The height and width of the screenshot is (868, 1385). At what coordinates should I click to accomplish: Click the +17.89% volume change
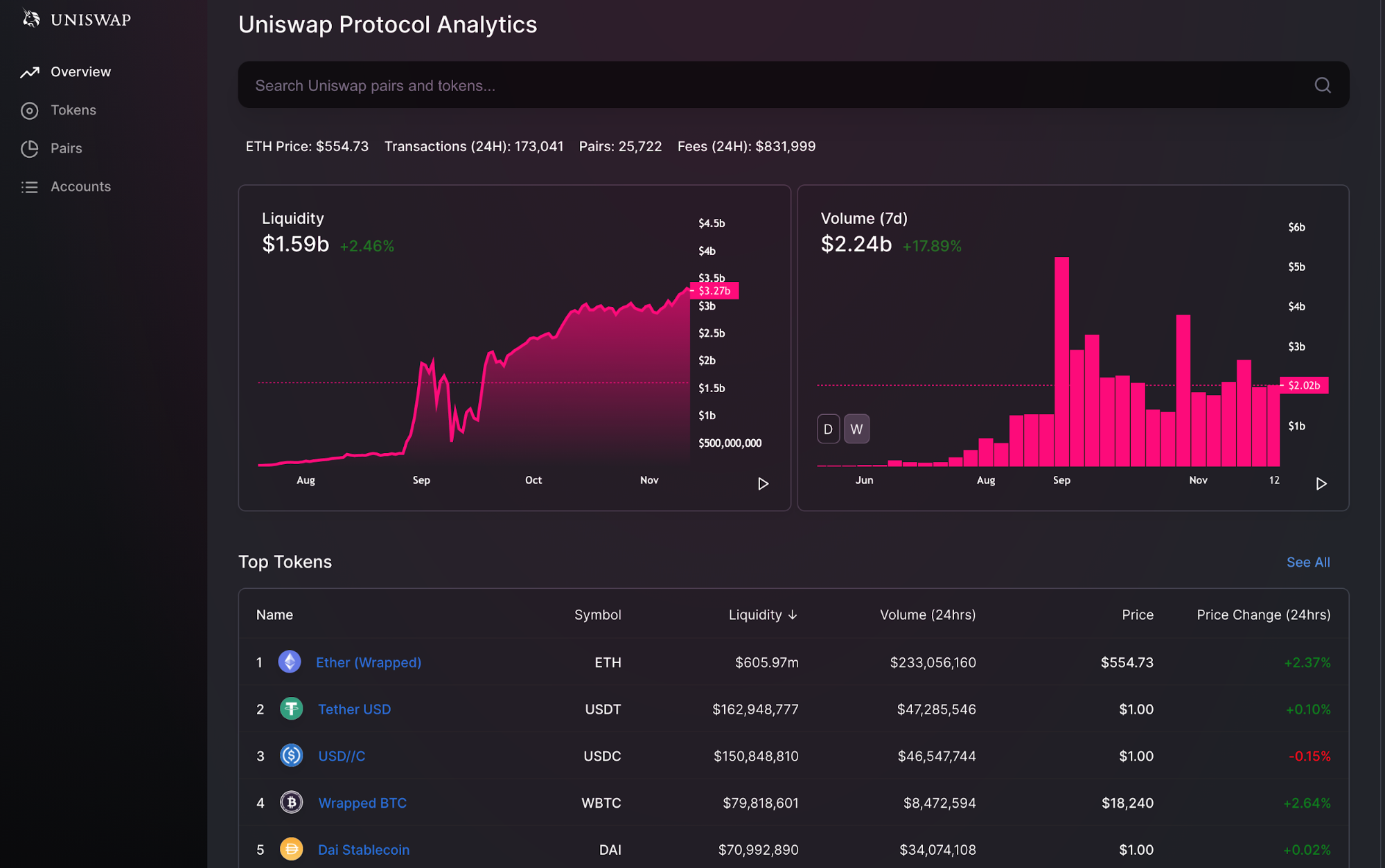(x=932, y=246)
